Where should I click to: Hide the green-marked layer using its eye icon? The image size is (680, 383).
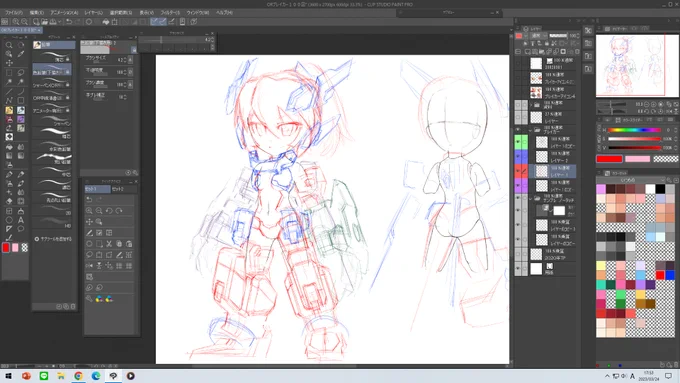(518, 142)
